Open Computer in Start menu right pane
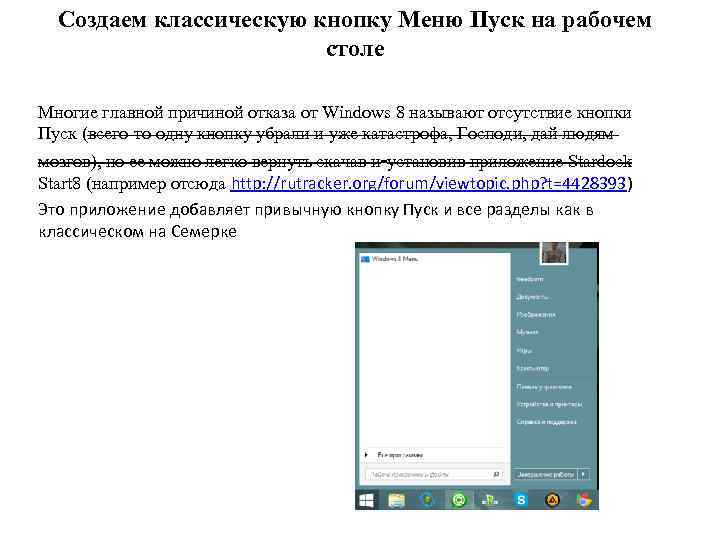The width and height of the screenshot is (720, 540). [532, 368]
